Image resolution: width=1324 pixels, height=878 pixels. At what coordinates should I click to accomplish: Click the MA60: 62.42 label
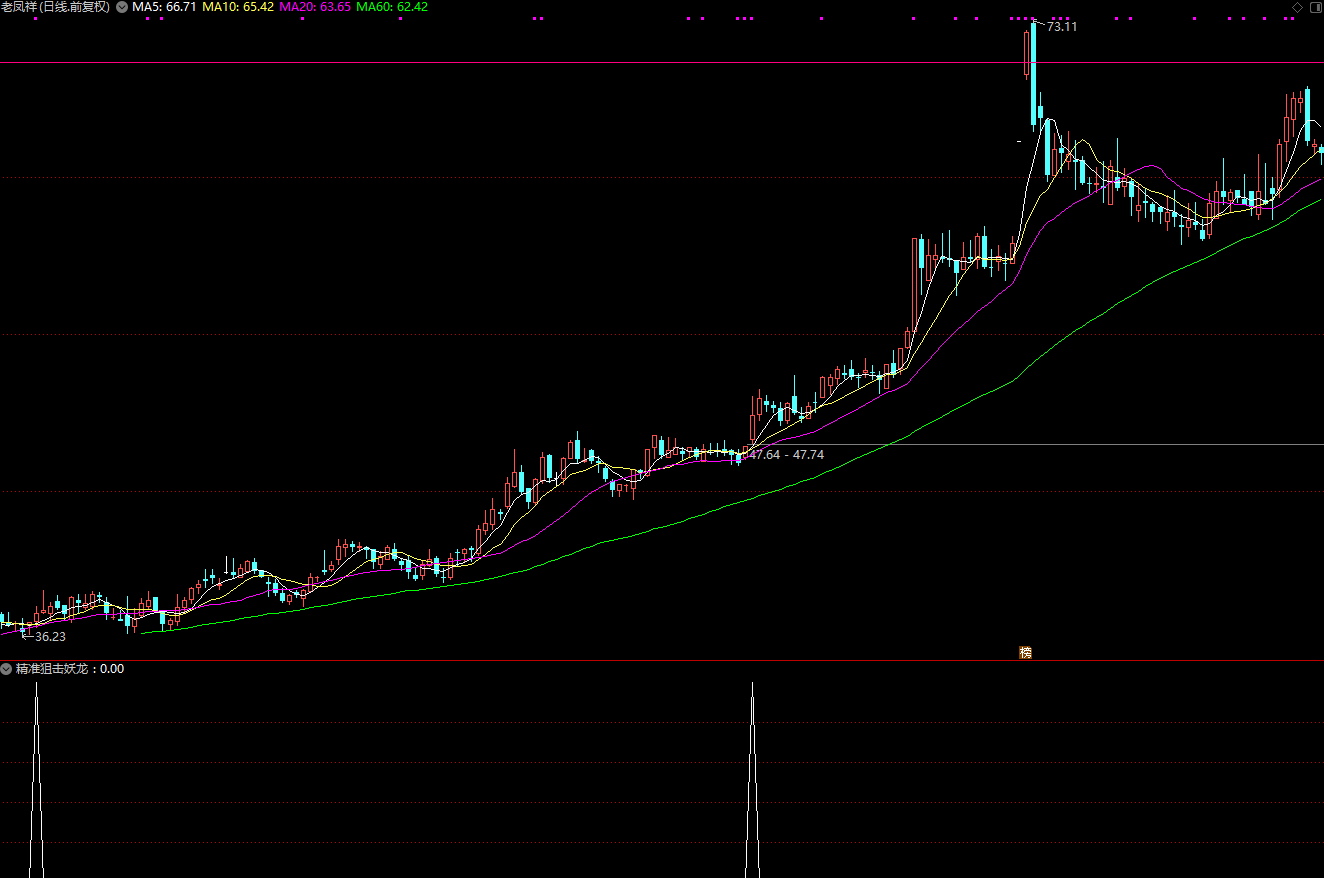(392, 7)
